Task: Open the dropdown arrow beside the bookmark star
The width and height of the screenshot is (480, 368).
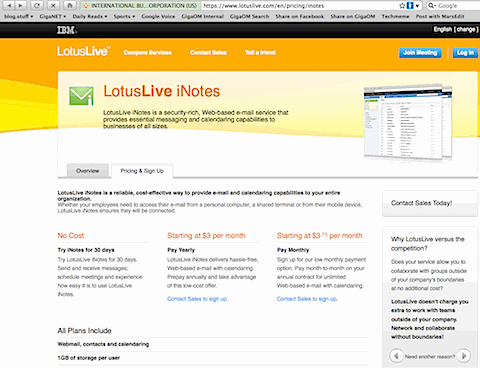Action: pos(417,6)
